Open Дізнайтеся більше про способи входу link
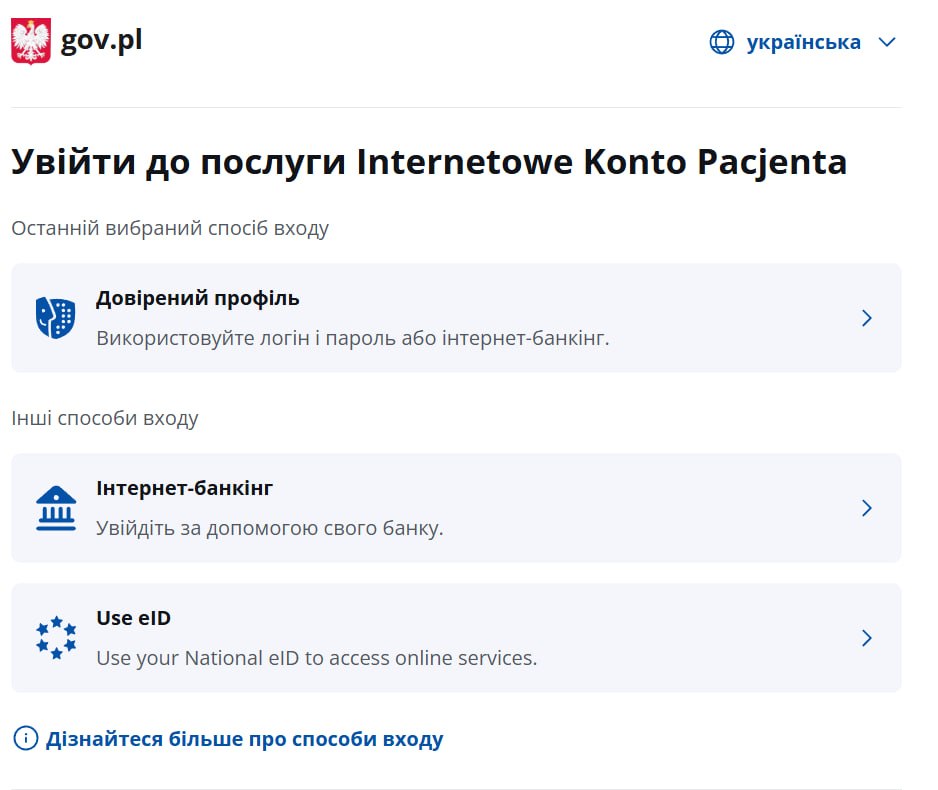 [245, 739]
